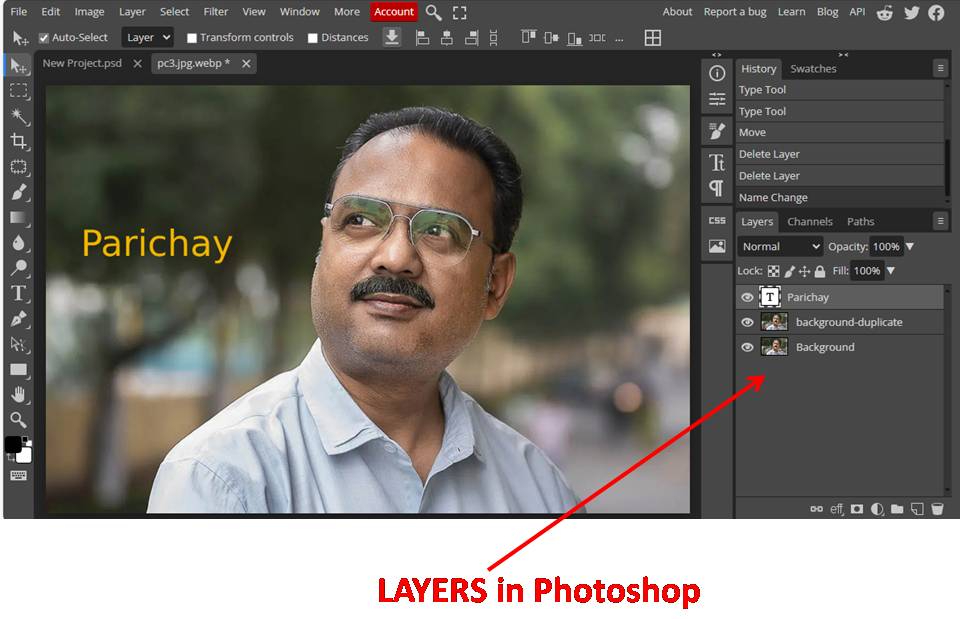
Task: Enable the Distances checkbox
Action: [x=312, y=38]
